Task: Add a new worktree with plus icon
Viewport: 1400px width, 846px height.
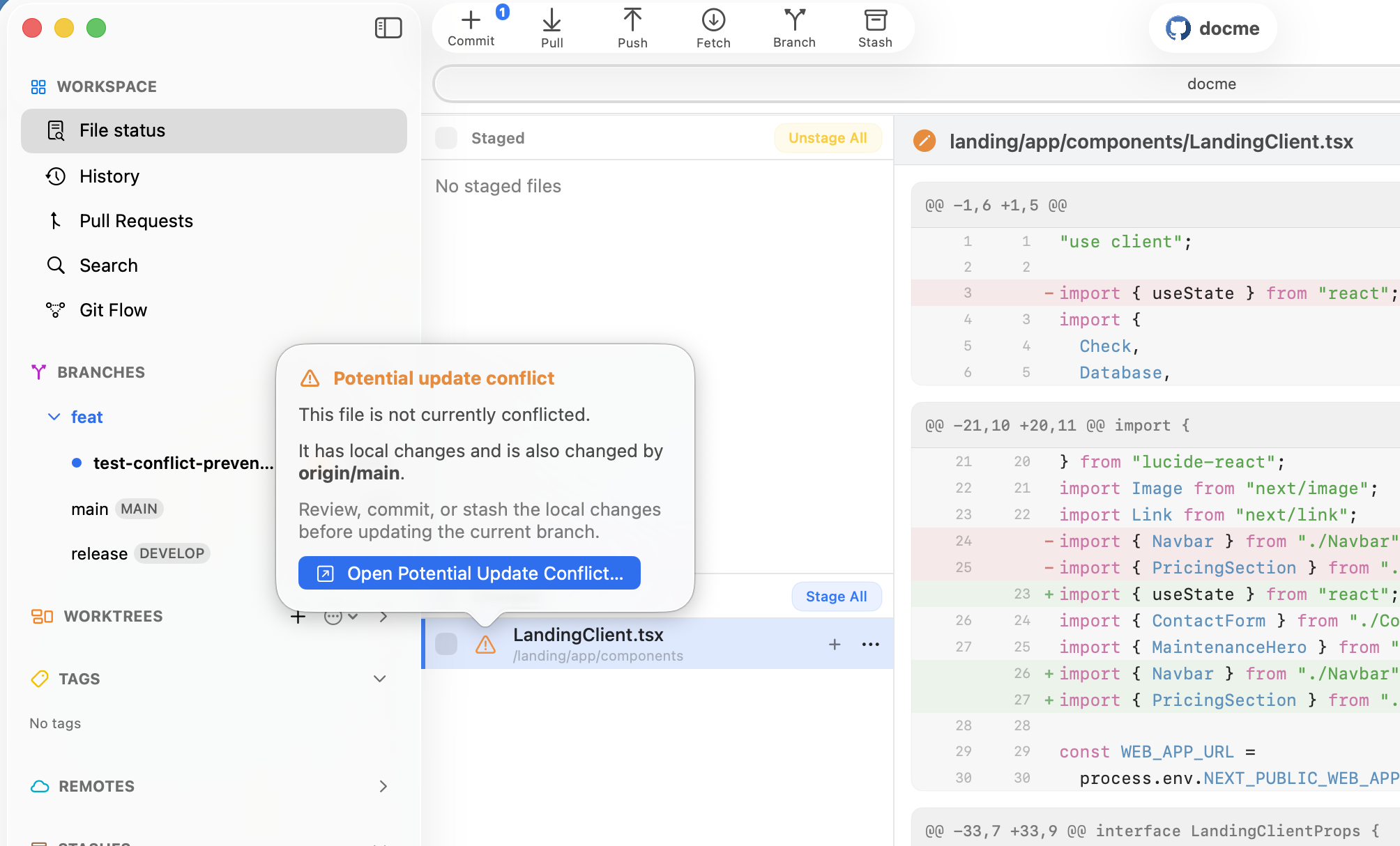Action: point(298,617)
